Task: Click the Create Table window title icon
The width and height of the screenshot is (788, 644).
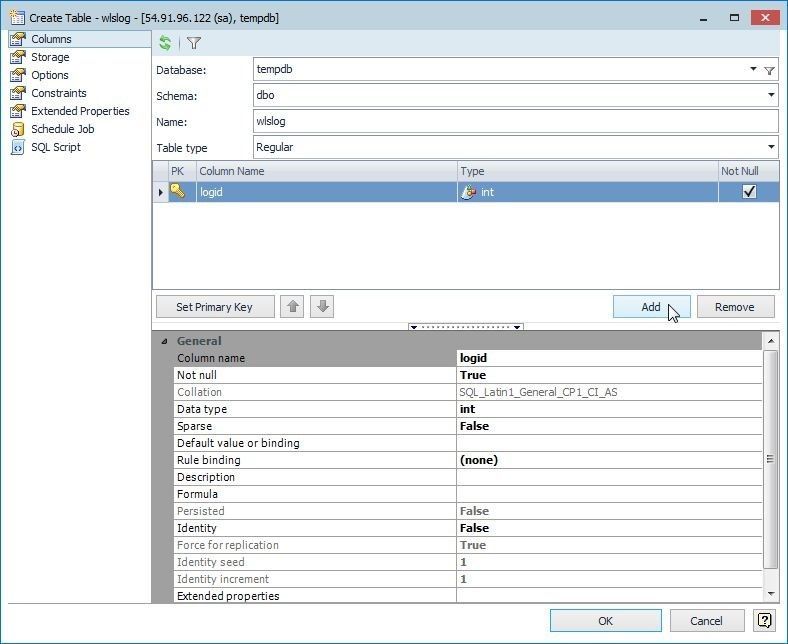Action: (17, 18)
